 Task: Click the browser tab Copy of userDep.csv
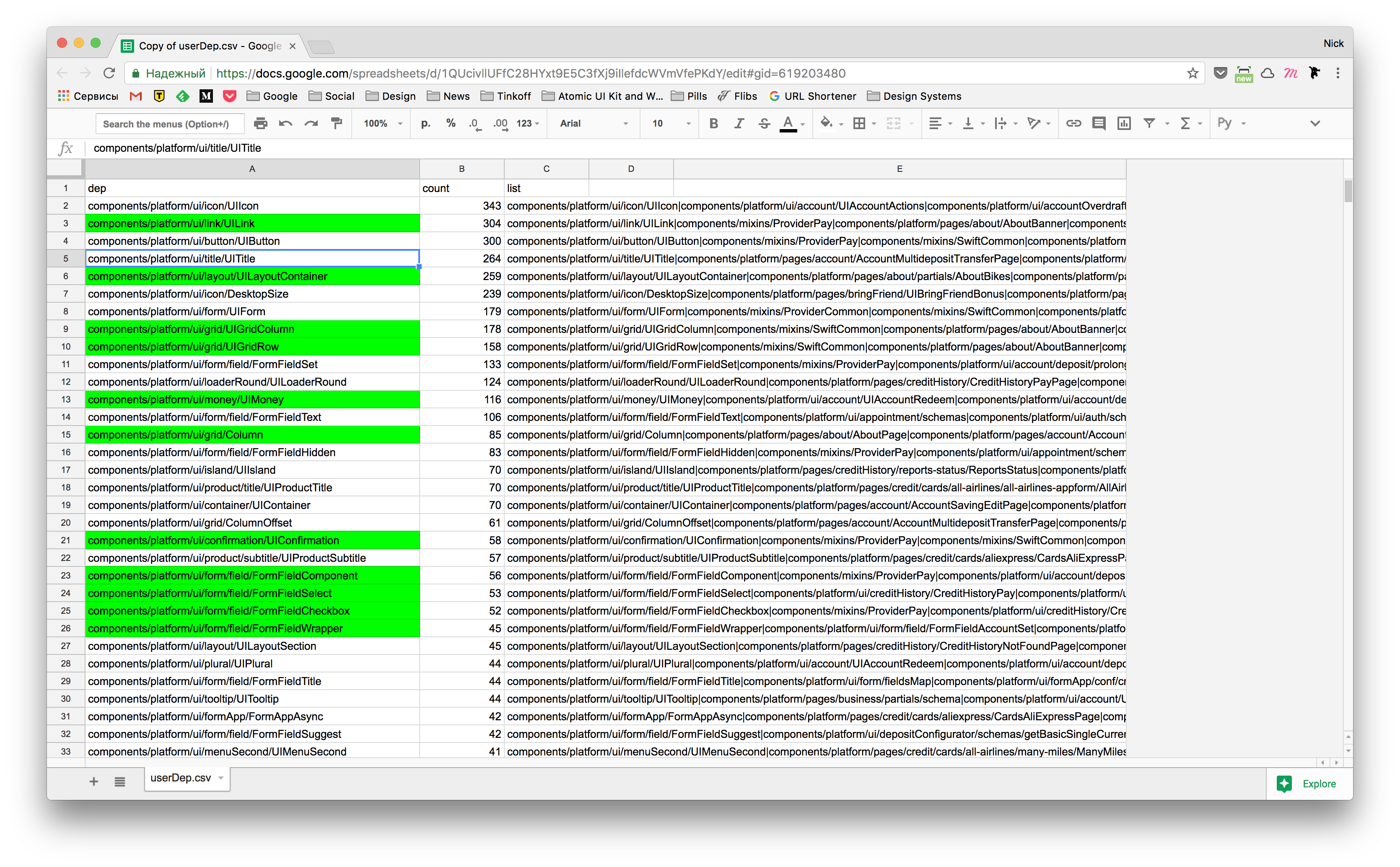209,46
